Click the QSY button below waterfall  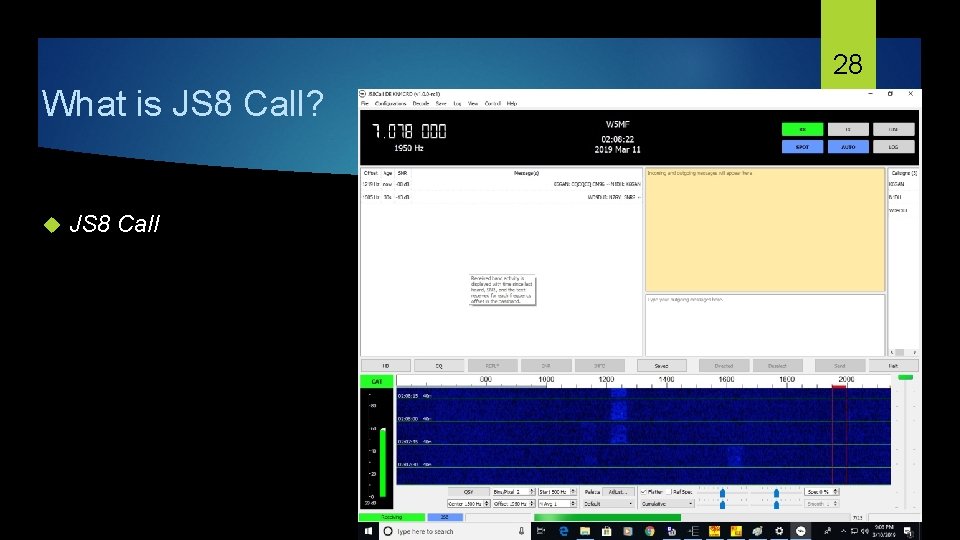coord(468,492)
